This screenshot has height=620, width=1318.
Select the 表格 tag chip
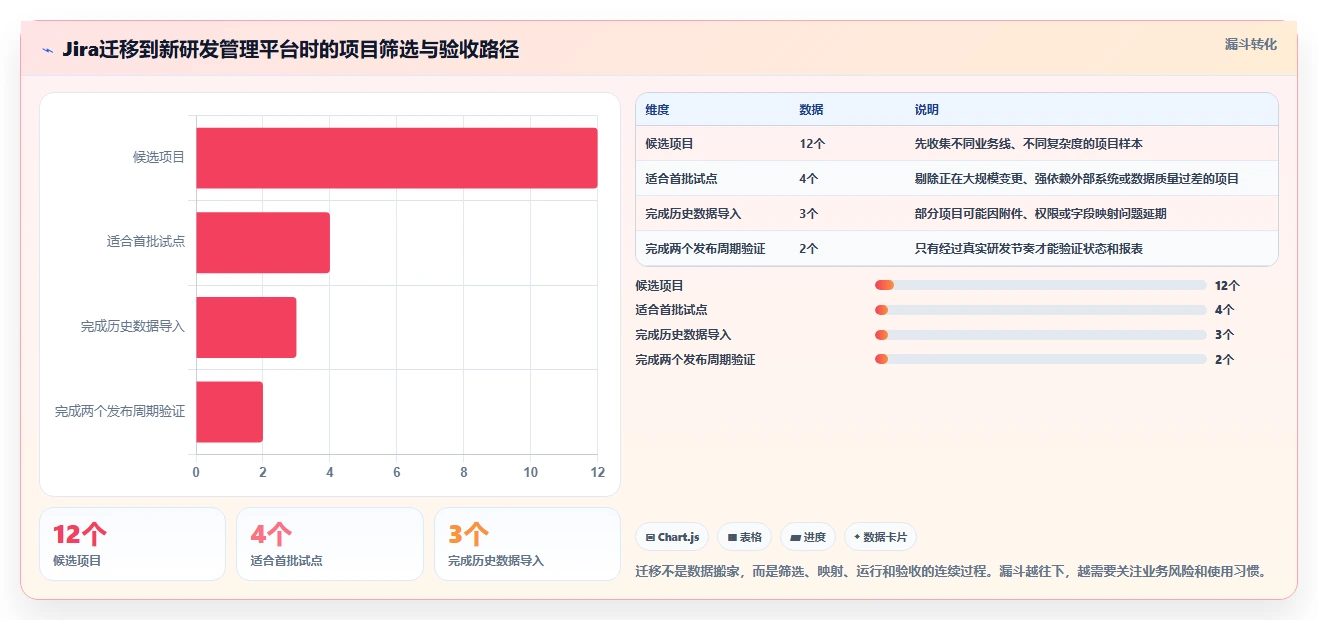tap(744, 537)
